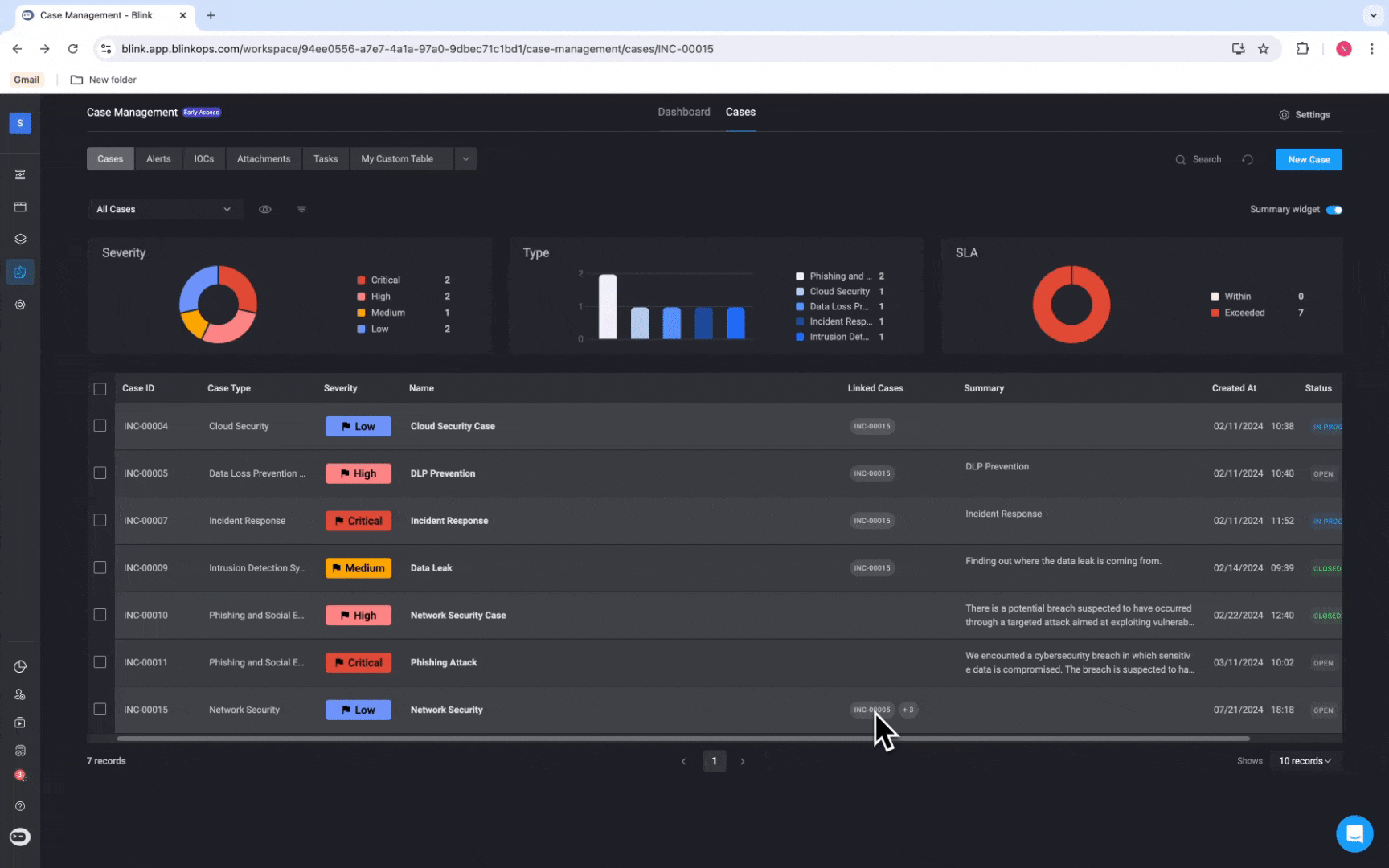
Task: Open Chrome profile N avatar
Action: coord(1343,49)
